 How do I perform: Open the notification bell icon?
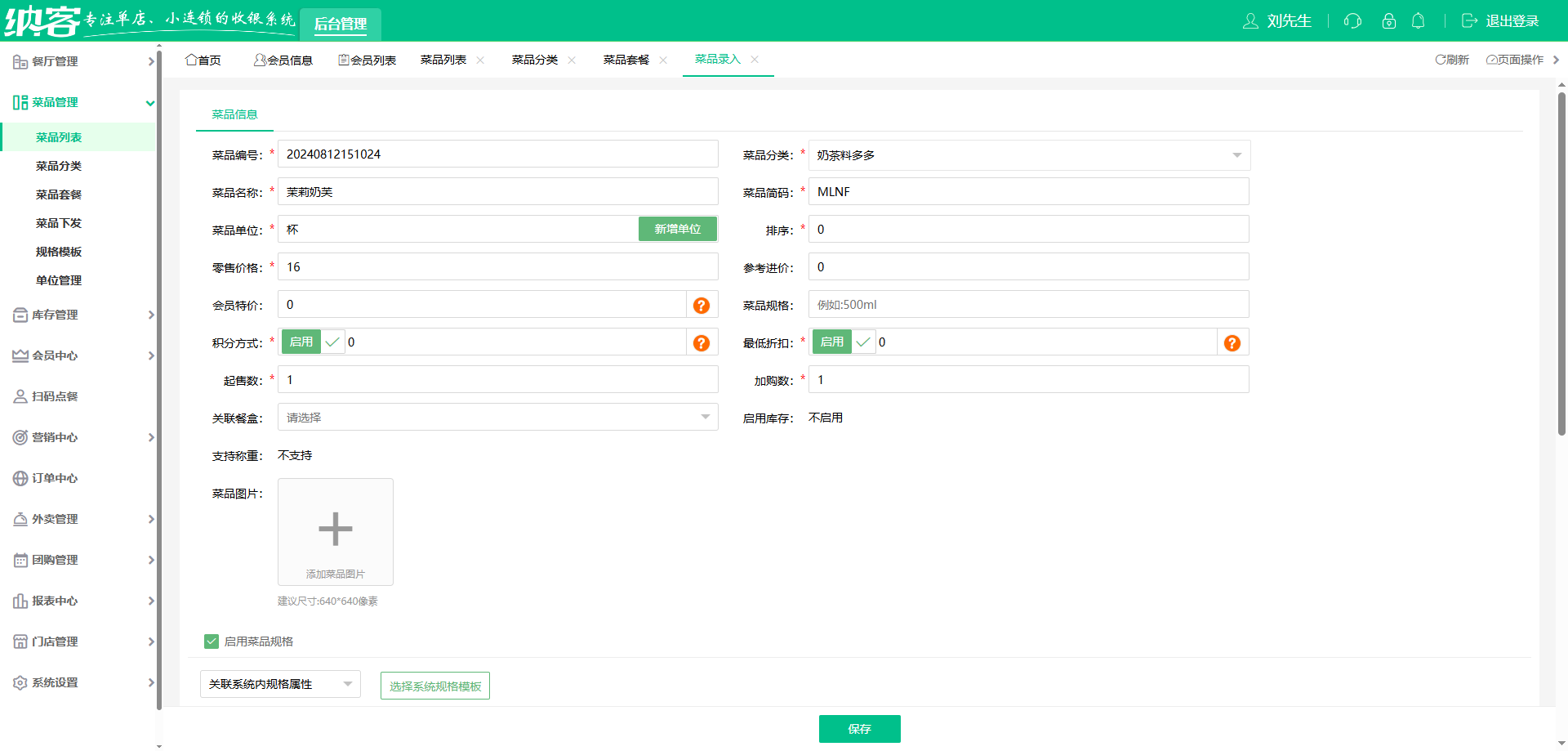(1419, 21)
